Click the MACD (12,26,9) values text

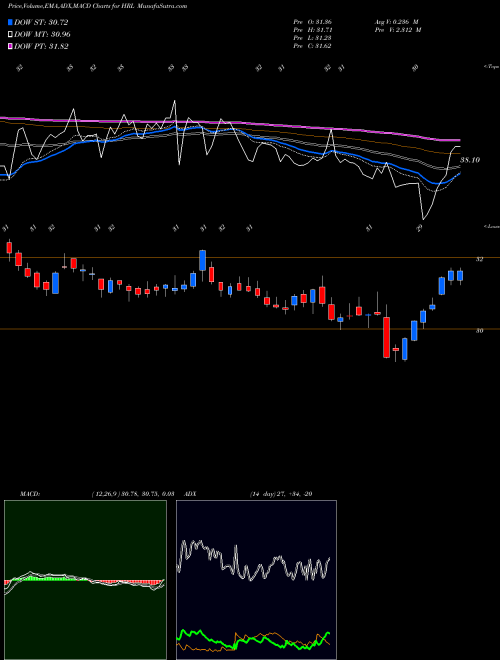(x=133, y=494)
